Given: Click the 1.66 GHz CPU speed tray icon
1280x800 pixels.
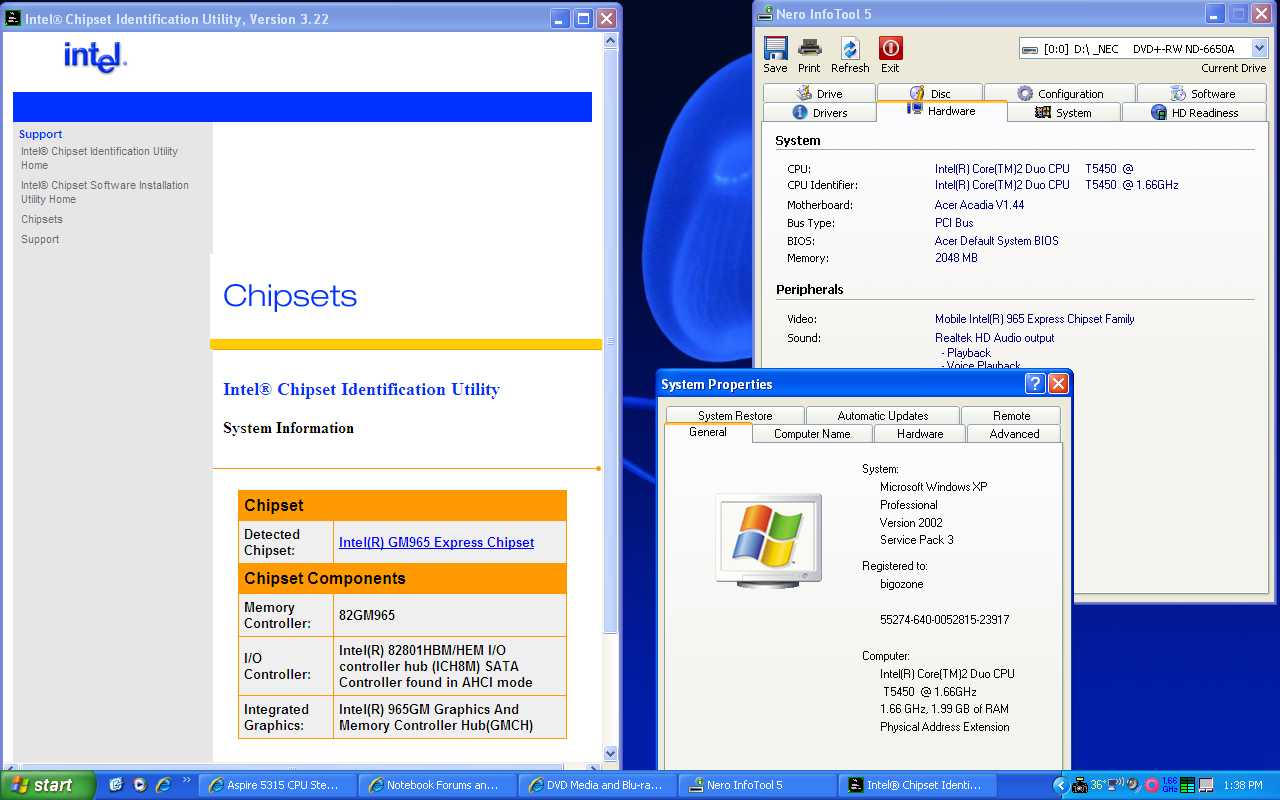Looking at the screenshot, I should [1170, 786].
